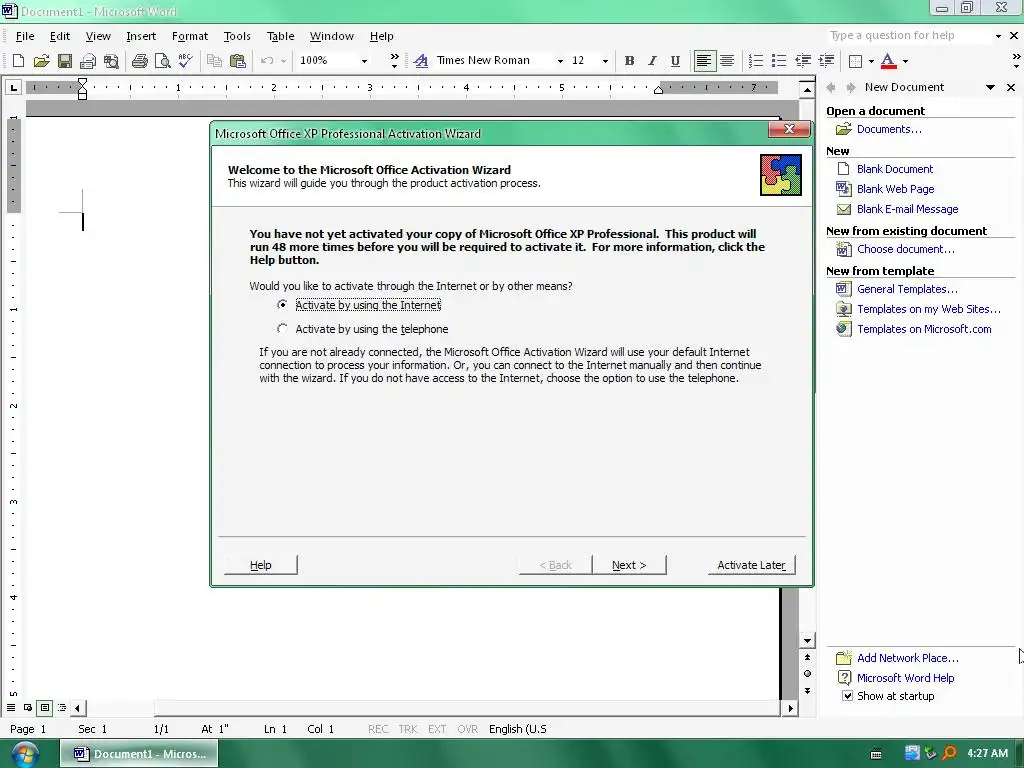This screenshot has height=768, width=1024.
Task: Open border style dropdown arrow
Action: (871, 61)
